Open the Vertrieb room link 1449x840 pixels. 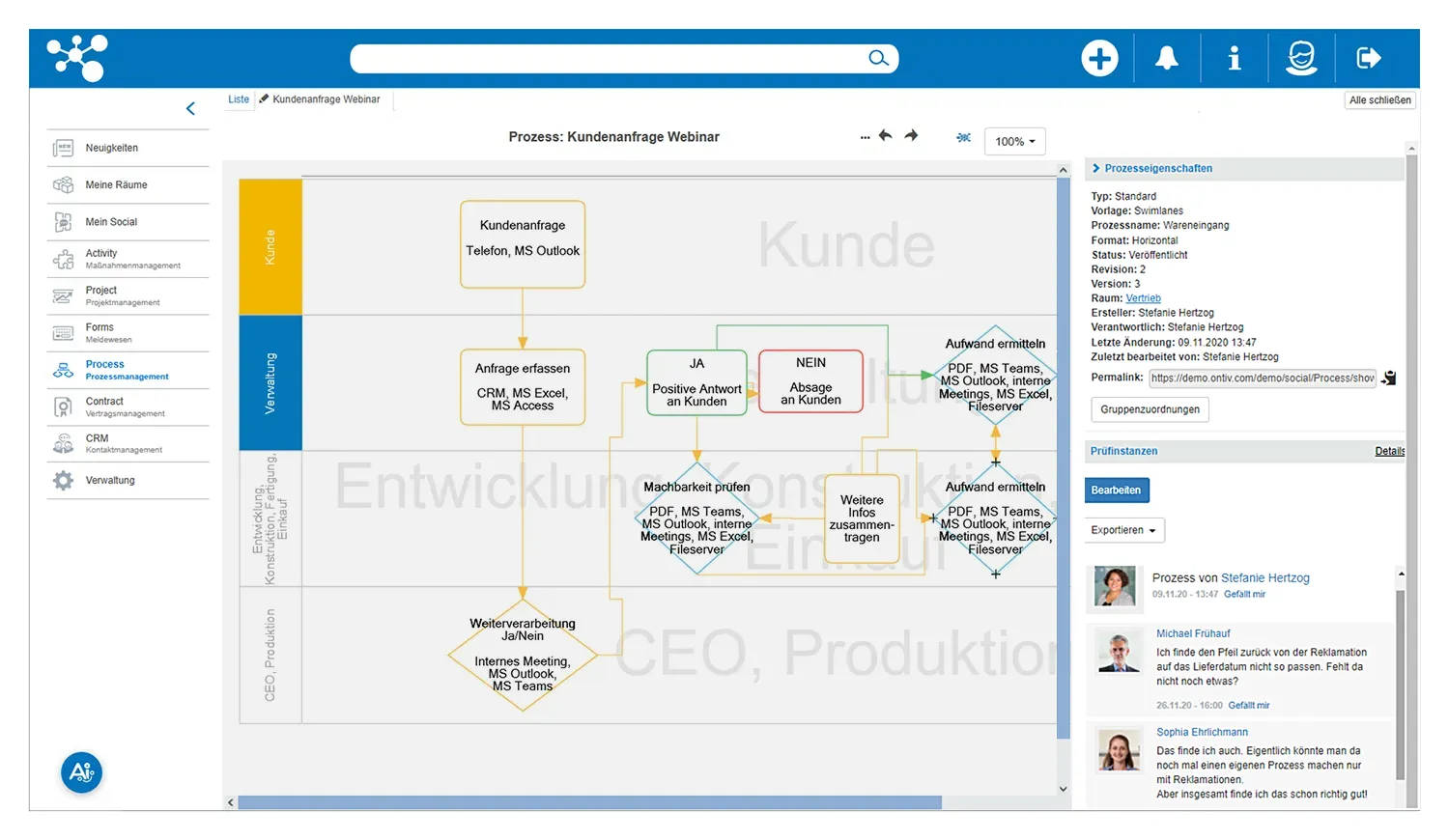click(x=1143, y=298)
